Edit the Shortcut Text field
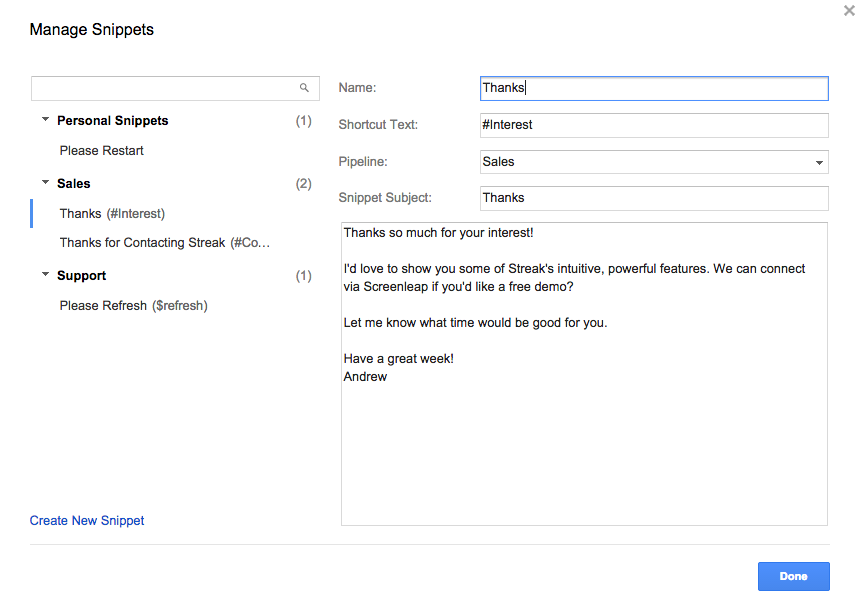Image resolution: width=861 pixels, height=609 pixels. click(654, 125)
